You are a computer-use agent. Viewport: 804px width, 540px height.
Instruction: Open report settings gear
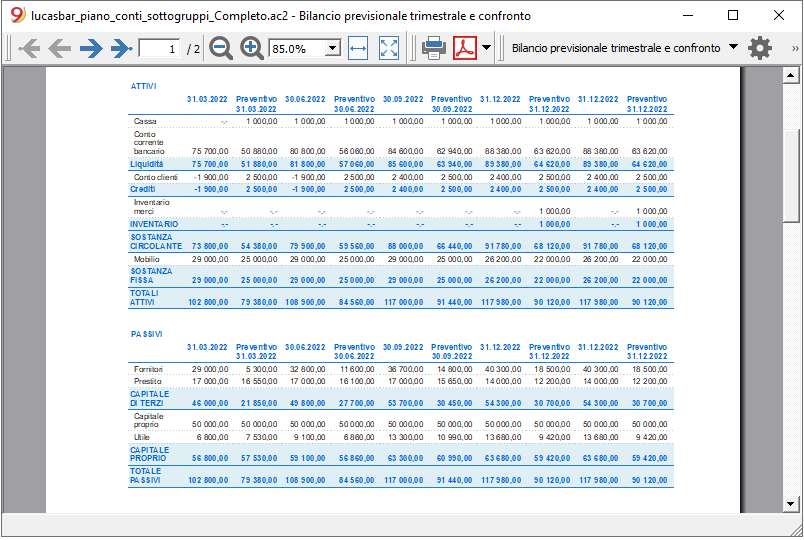(x=759, y=48)
